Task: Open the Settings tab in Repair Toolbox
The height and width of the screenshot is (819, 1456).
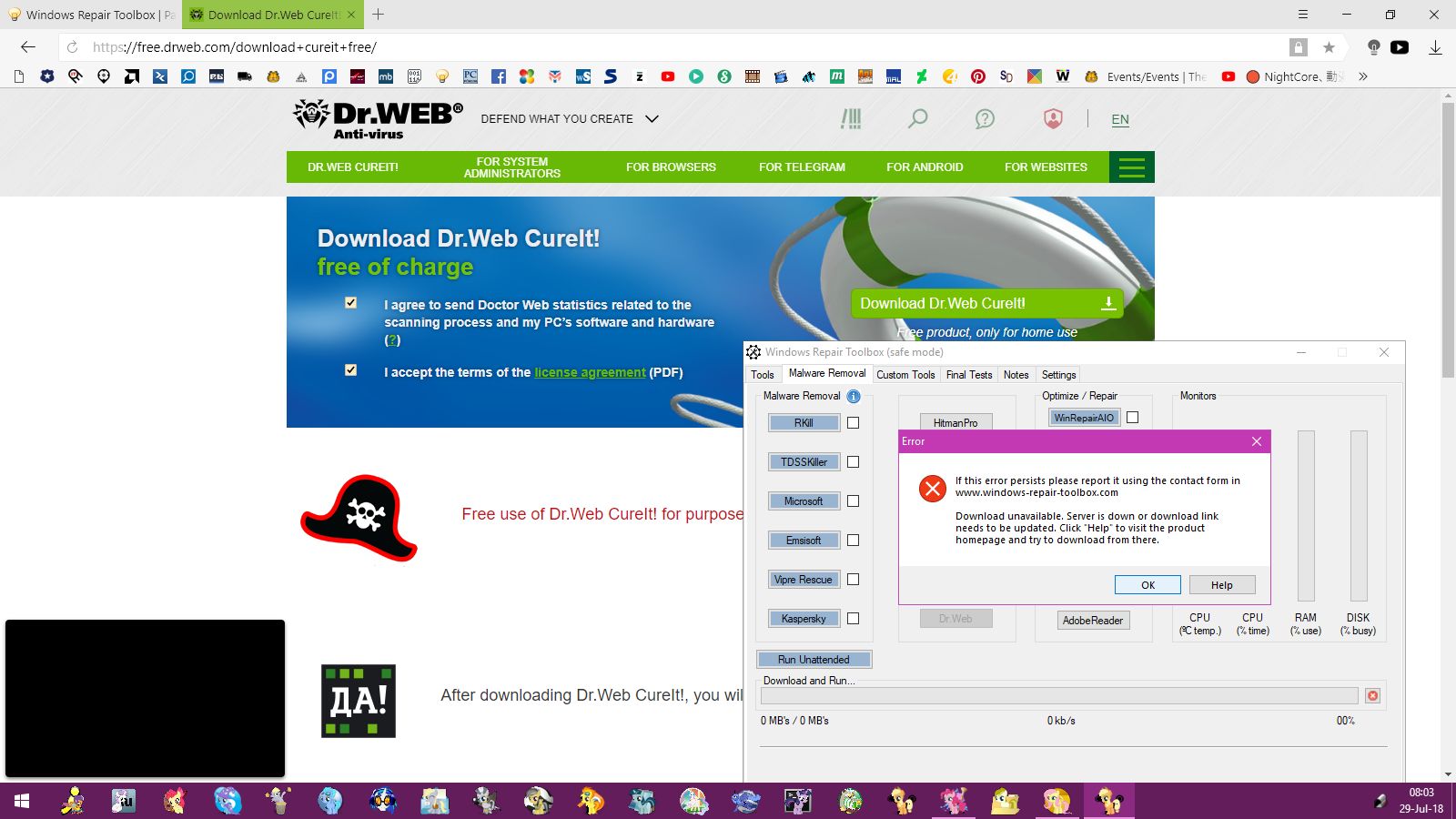Action: point(1059,375)
